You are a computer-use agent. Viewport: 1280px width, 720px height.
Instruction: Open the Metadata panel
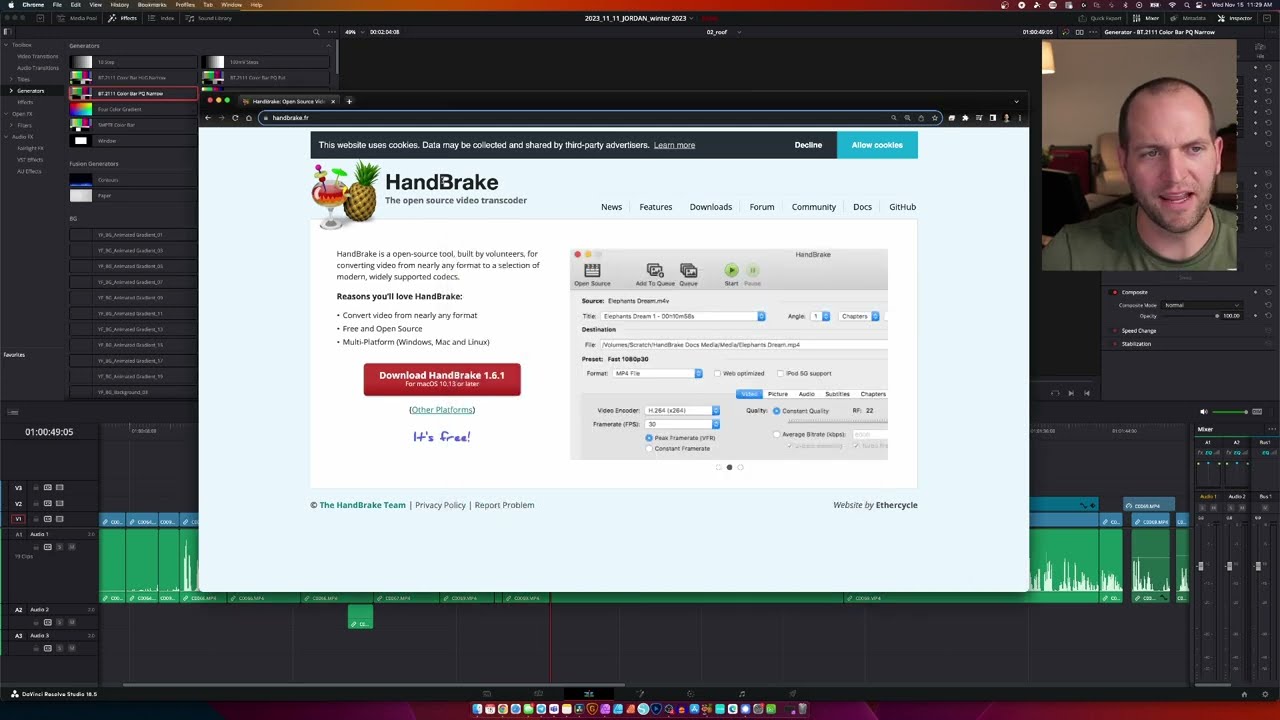pos(1189,18)
